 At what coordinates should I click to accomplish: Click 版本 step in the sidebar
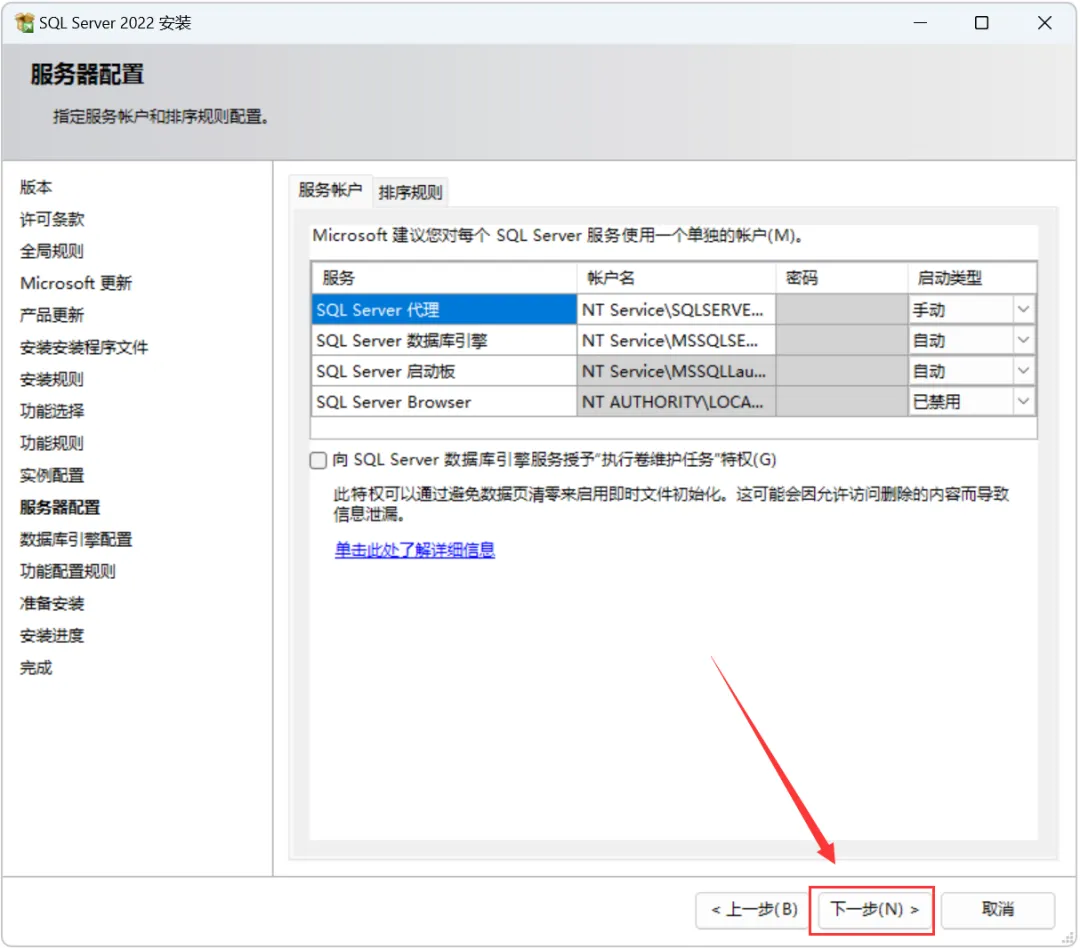36,187
